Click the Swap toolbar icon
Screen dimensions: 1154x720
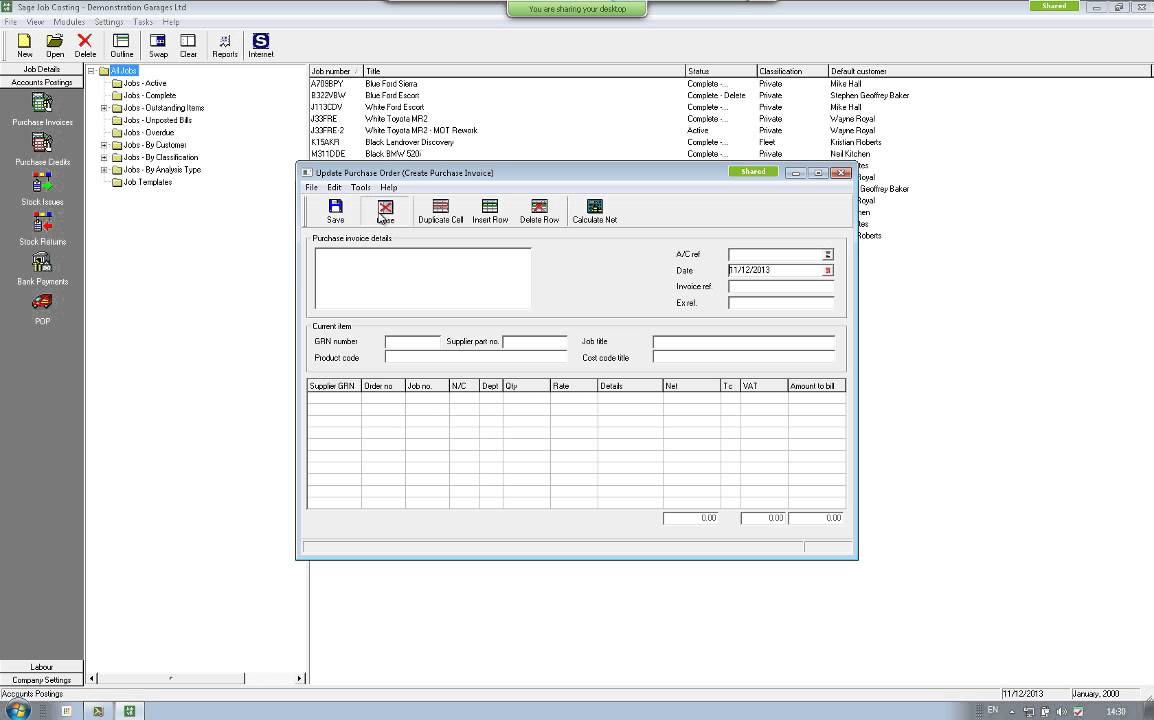pos(158,45)
